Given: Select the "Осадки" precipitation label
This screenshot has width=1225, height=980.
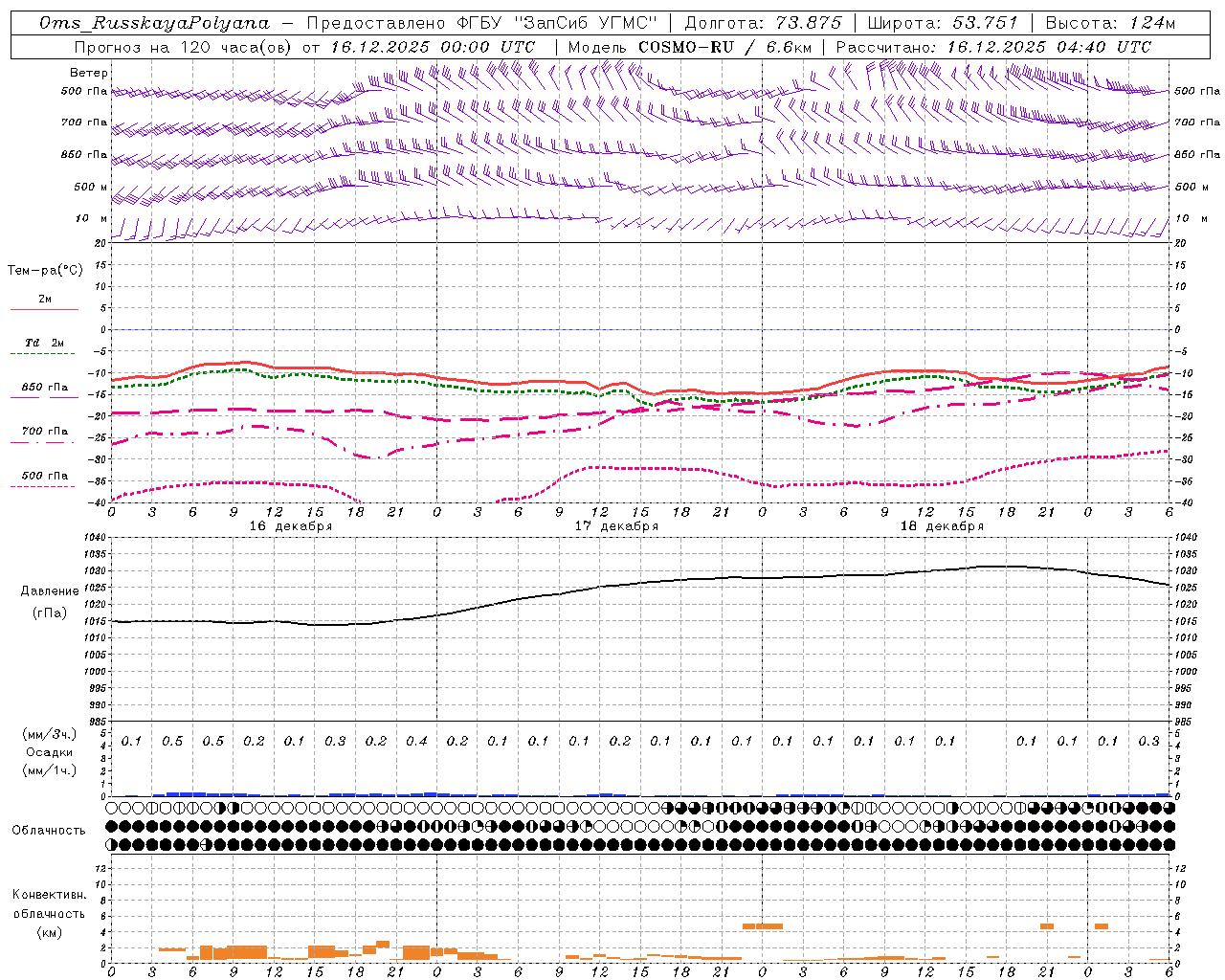Looking at the screenshot, I should [51, 752].
